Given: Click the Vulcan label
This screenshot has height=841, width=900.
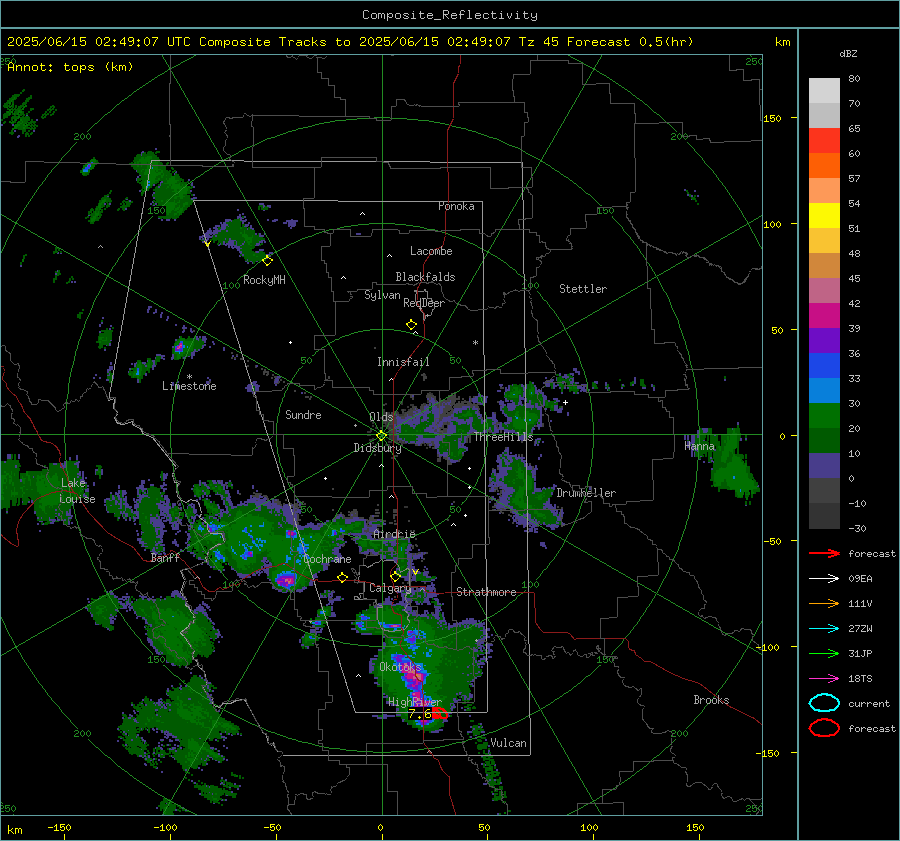Looking at the screenshot, I should (508, 743).
